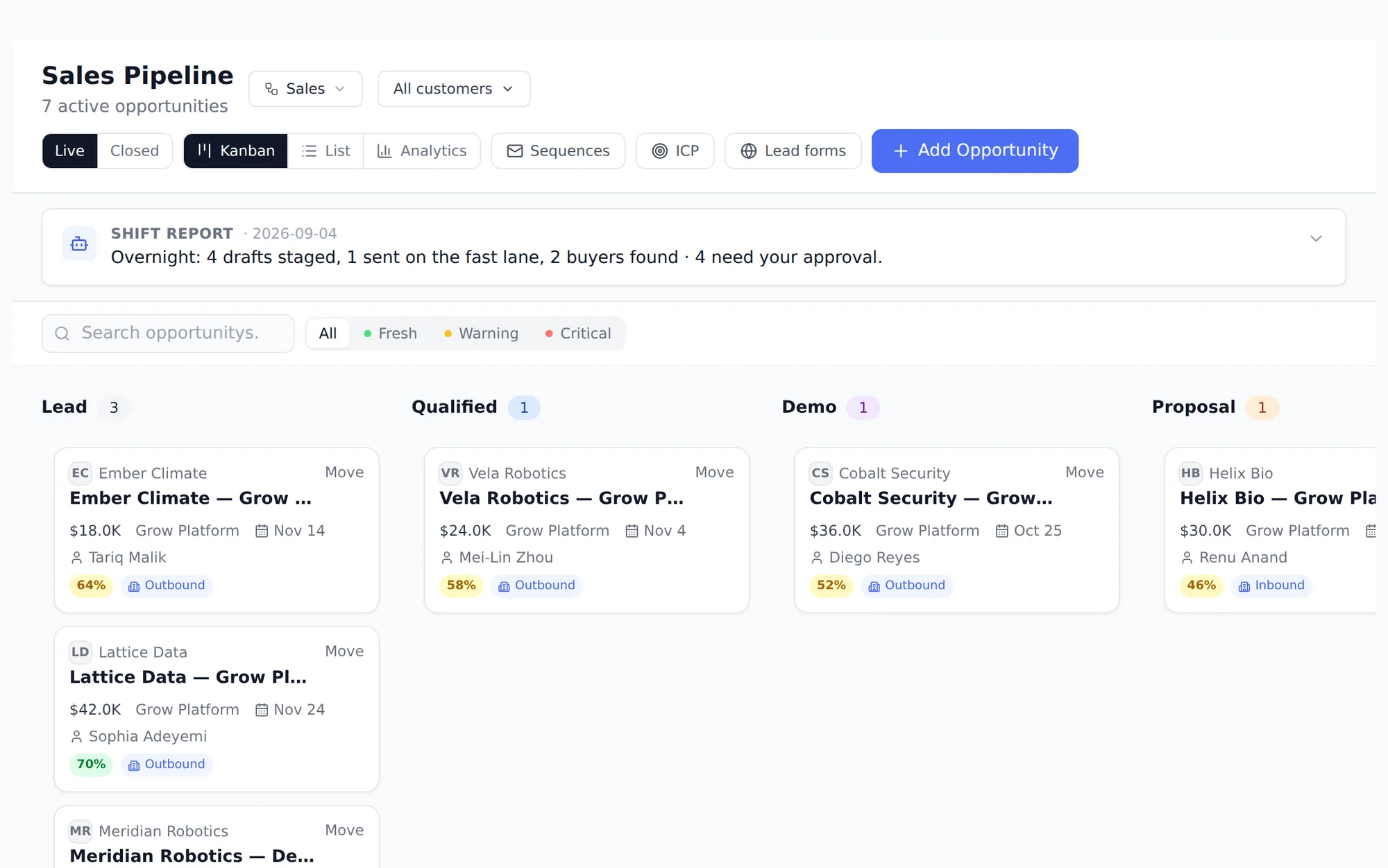Click the Add Opportunity button
This screenshot has height=868, width=1388.
[975, 151]
